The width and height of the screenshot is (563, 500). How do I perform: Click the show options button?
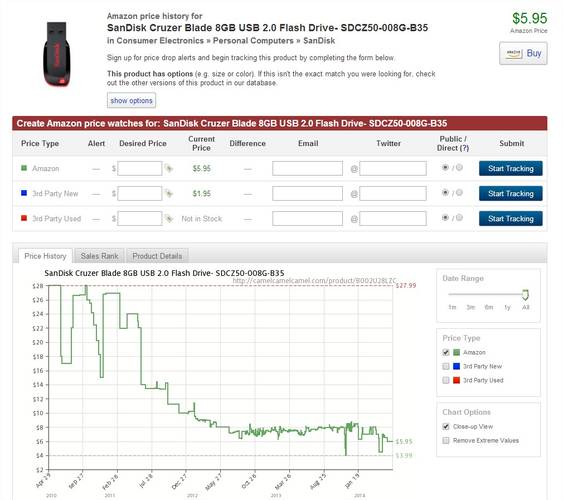tap(131, 101)
